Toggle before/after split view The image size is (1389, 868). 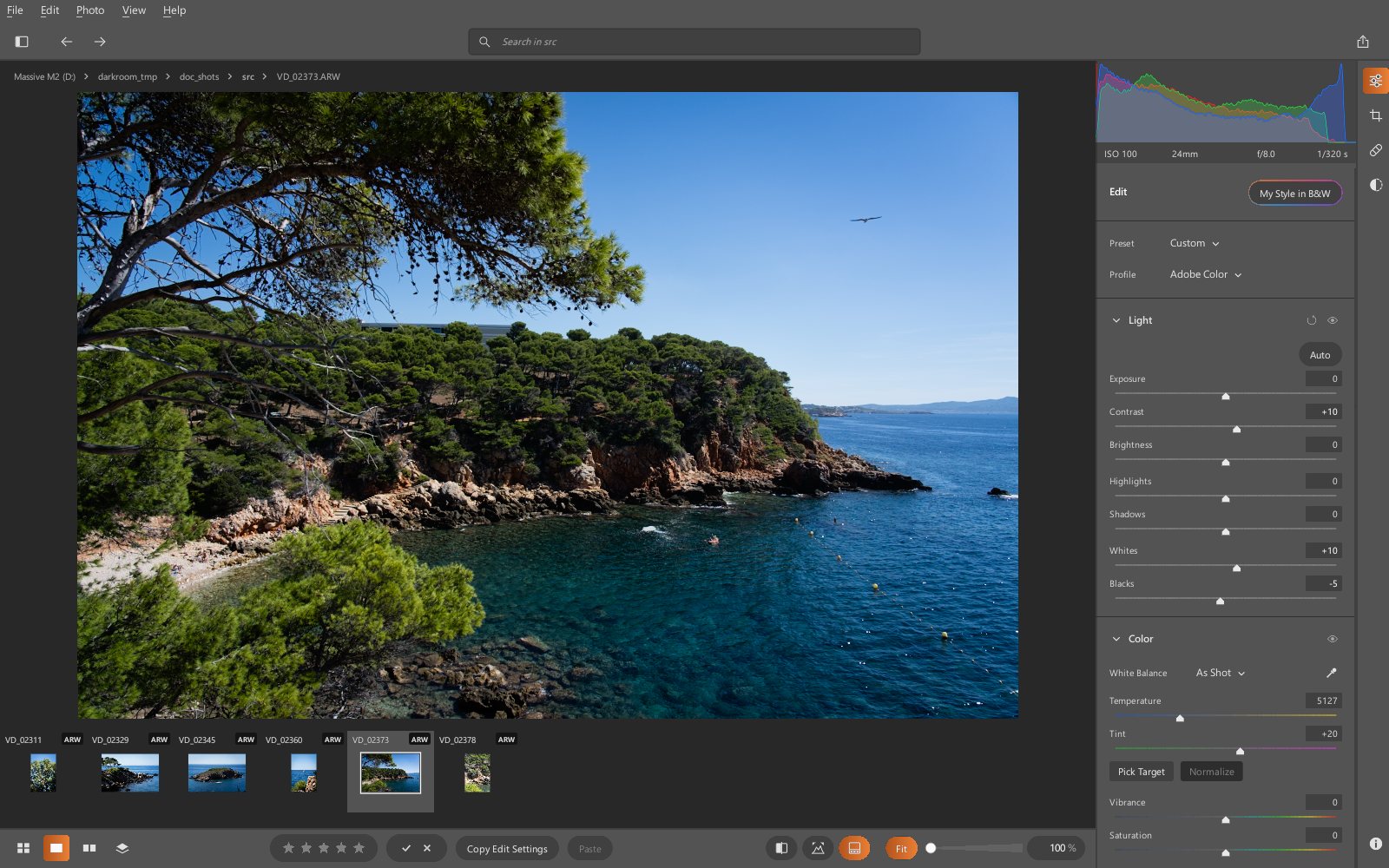pyautogui.click(x=781, y=848)
